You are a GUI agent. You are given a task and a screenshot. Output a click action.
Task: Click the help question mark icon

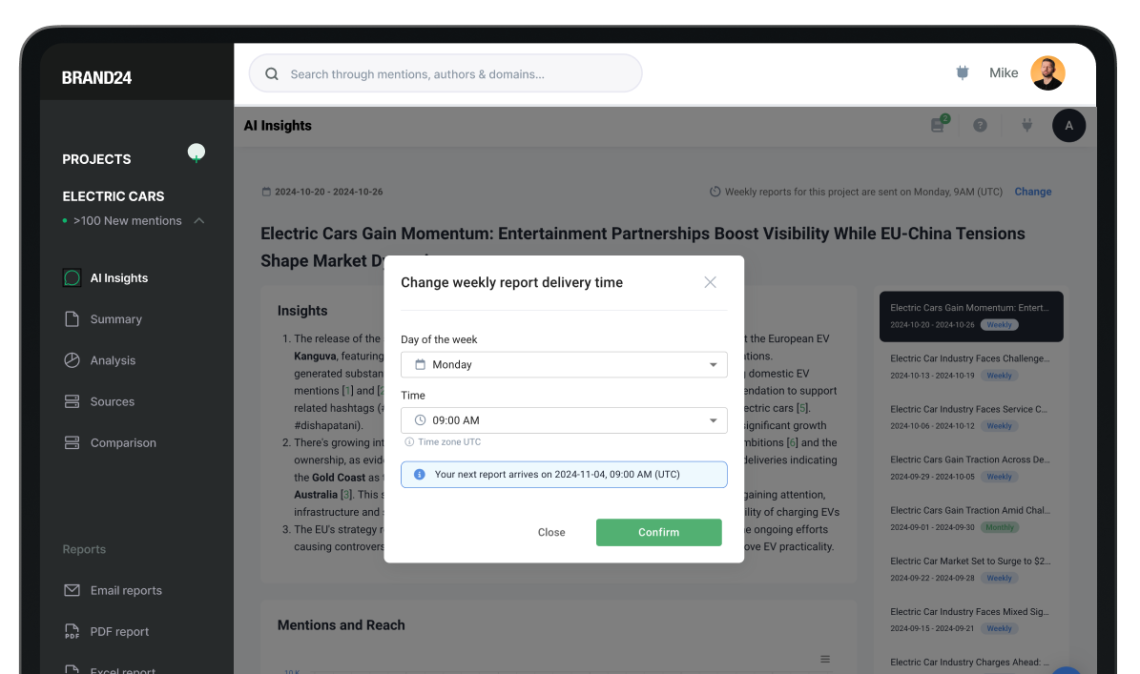click(980, 125)
